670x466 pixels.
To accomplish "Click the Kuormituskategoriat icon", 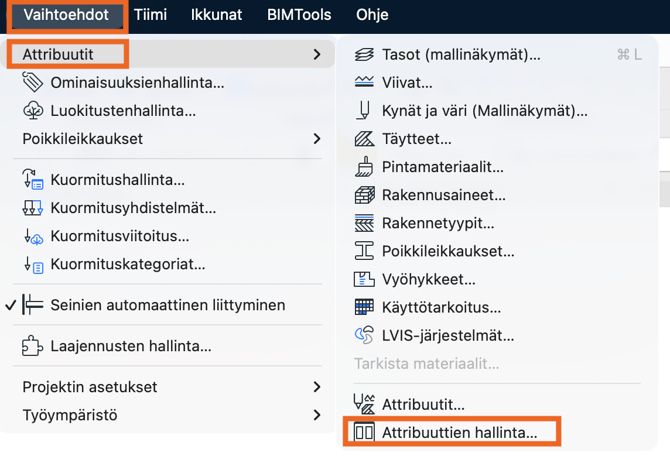I will [33, 264].
